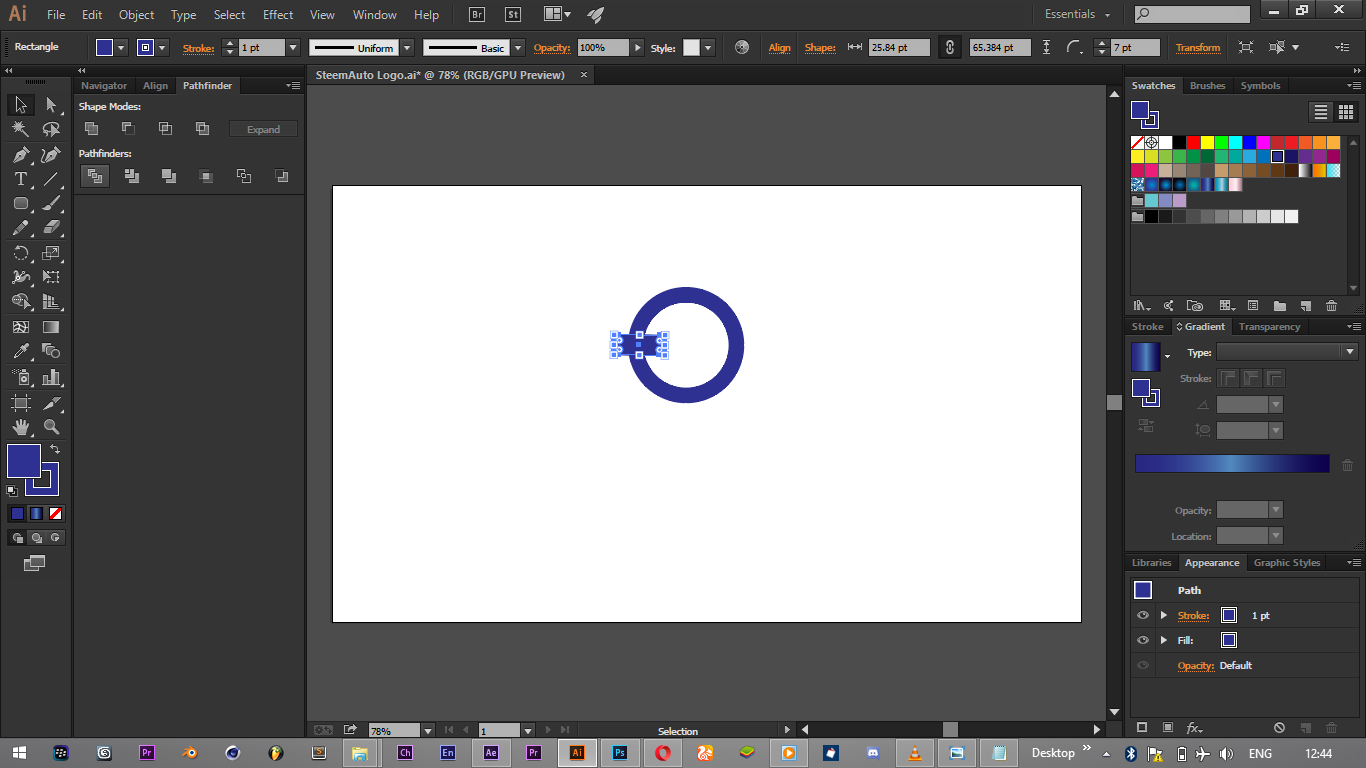
Task: Activate the Zoom tool
Action: point(51,427)
